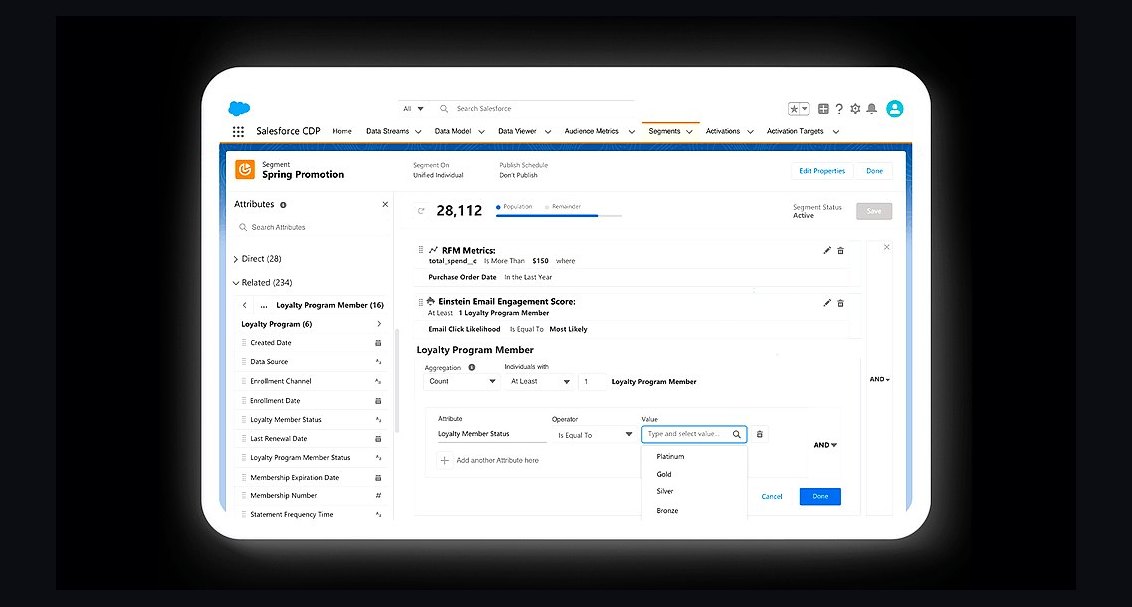The image size is (1132, 607).
Task: Click the magnifier icon in the Value field
Action: click(736, 434)
